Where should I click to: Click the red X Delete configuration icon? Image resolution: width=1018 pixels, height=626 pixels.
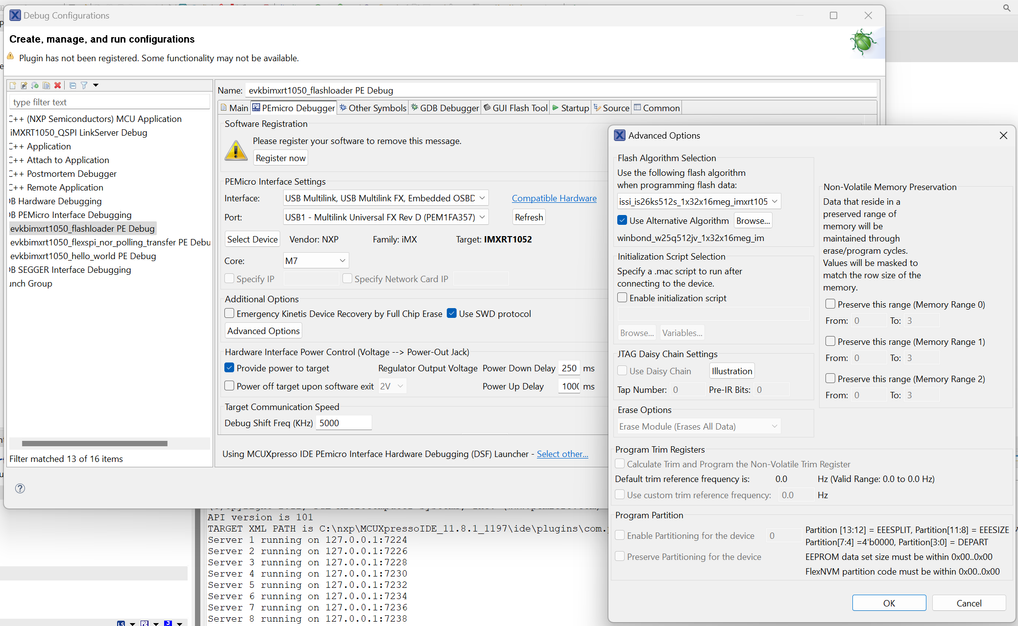57,86
